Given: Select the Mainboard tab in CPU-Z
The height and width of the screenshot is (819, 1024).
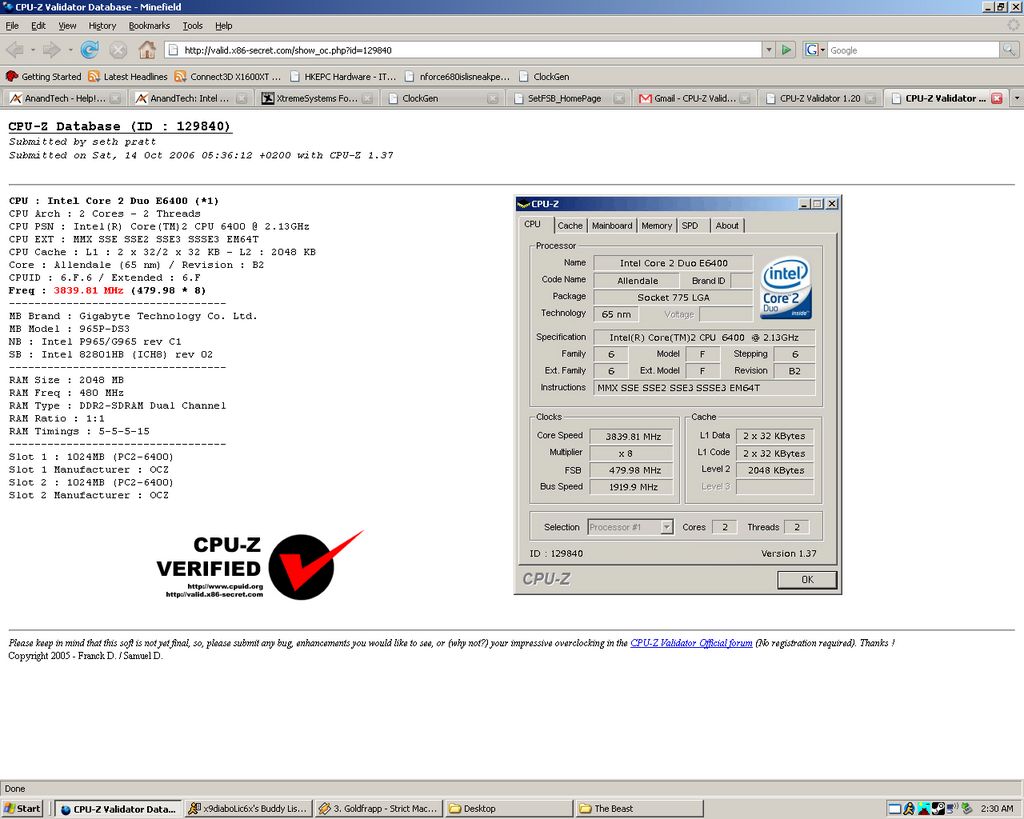Looking at the screenshot, I should point(612,225).
